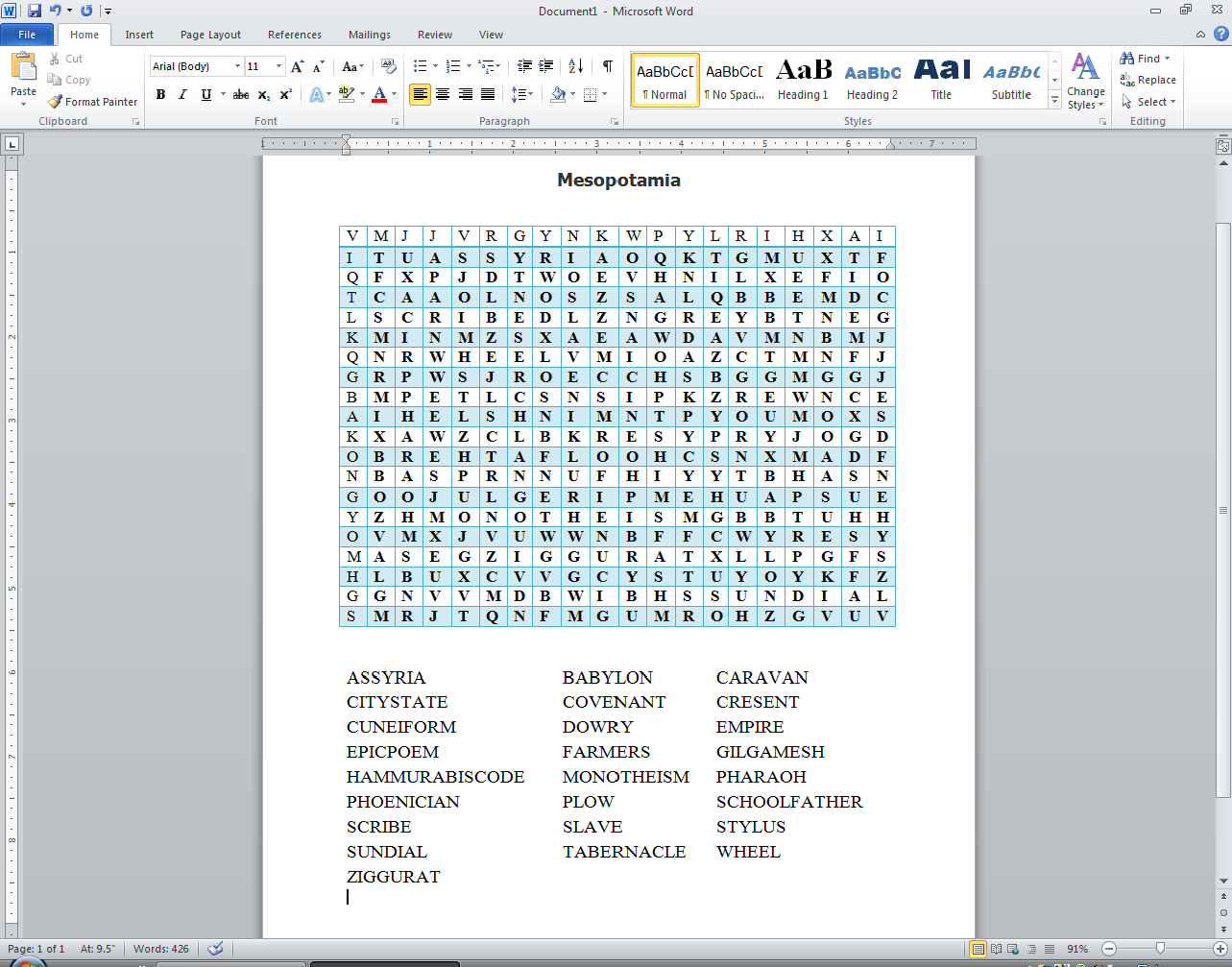Click the Grow Font icon
Image resolution: width=1232 pixels, height=967 pixels.
pyautogui.click(x=298, y=66)
